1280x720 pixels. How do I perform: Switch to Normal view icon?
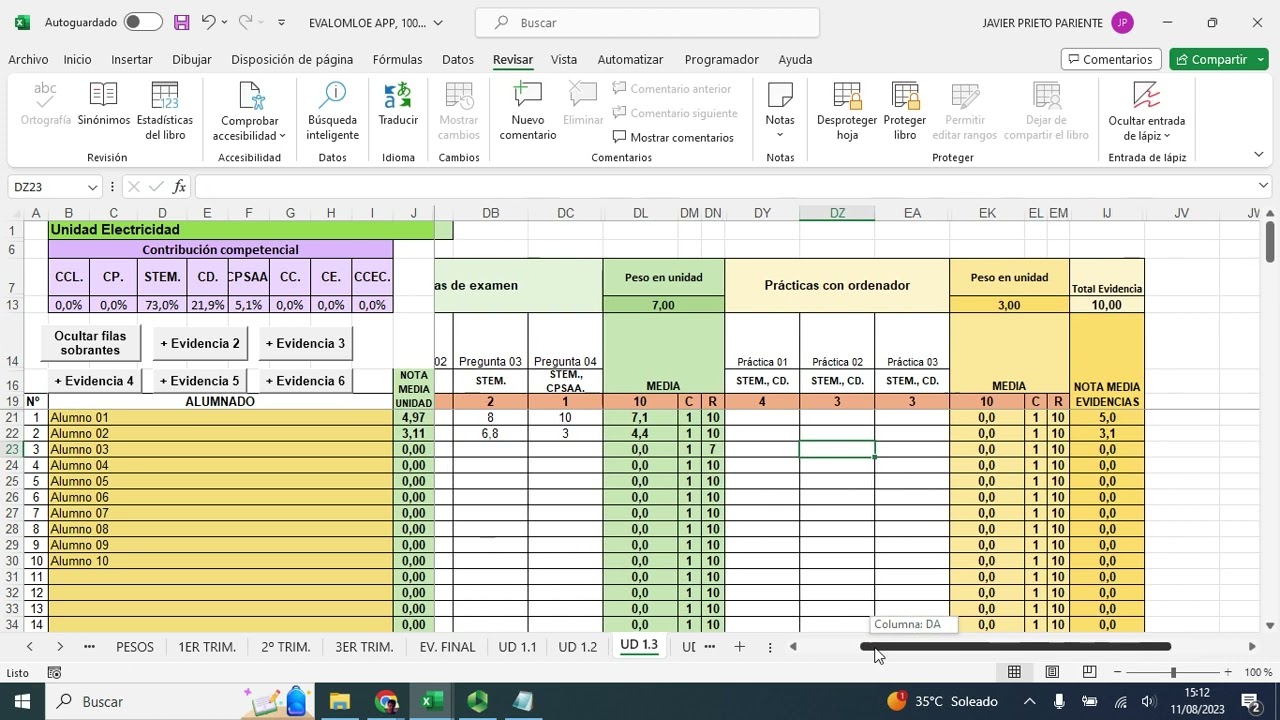click(x=1014, y=672)
